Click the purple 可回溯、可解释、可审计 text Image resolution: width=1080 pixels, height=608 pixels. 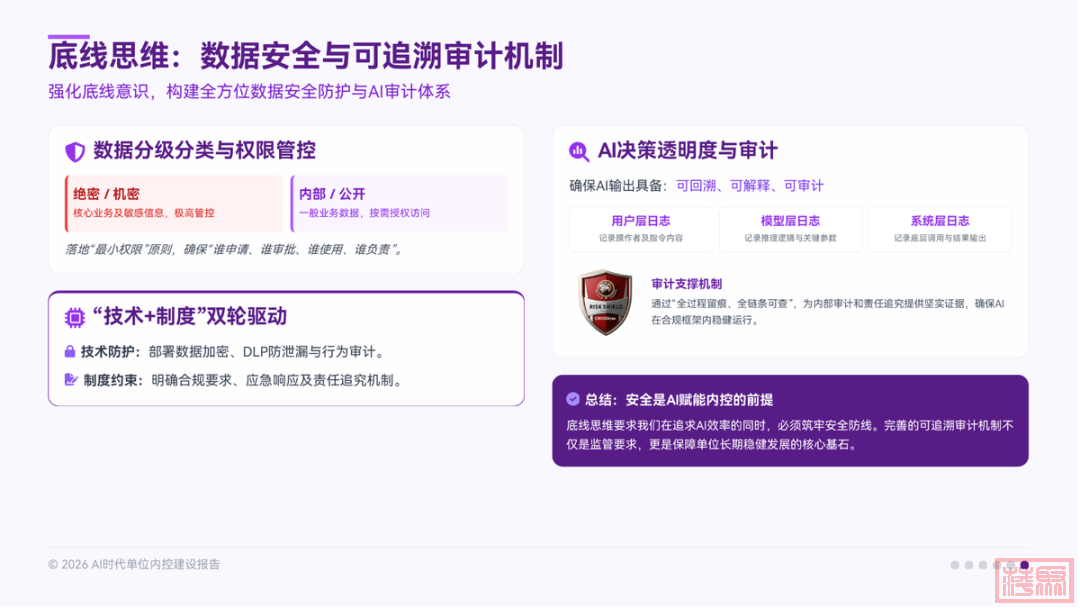(749, 186)
